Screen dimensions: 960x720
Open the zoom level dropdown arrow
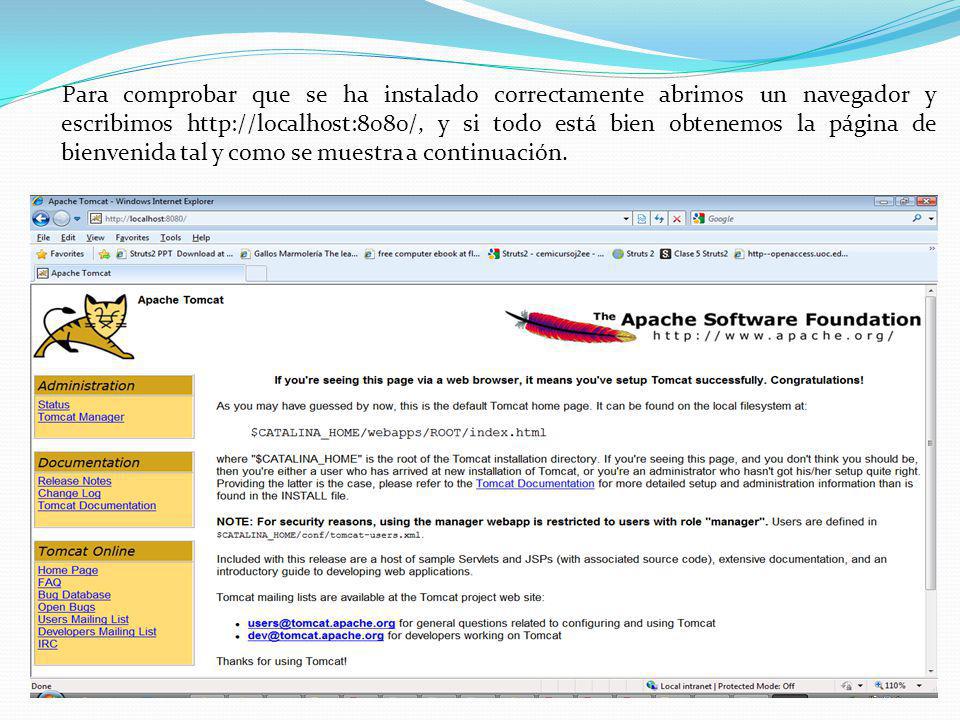point(919,686)
